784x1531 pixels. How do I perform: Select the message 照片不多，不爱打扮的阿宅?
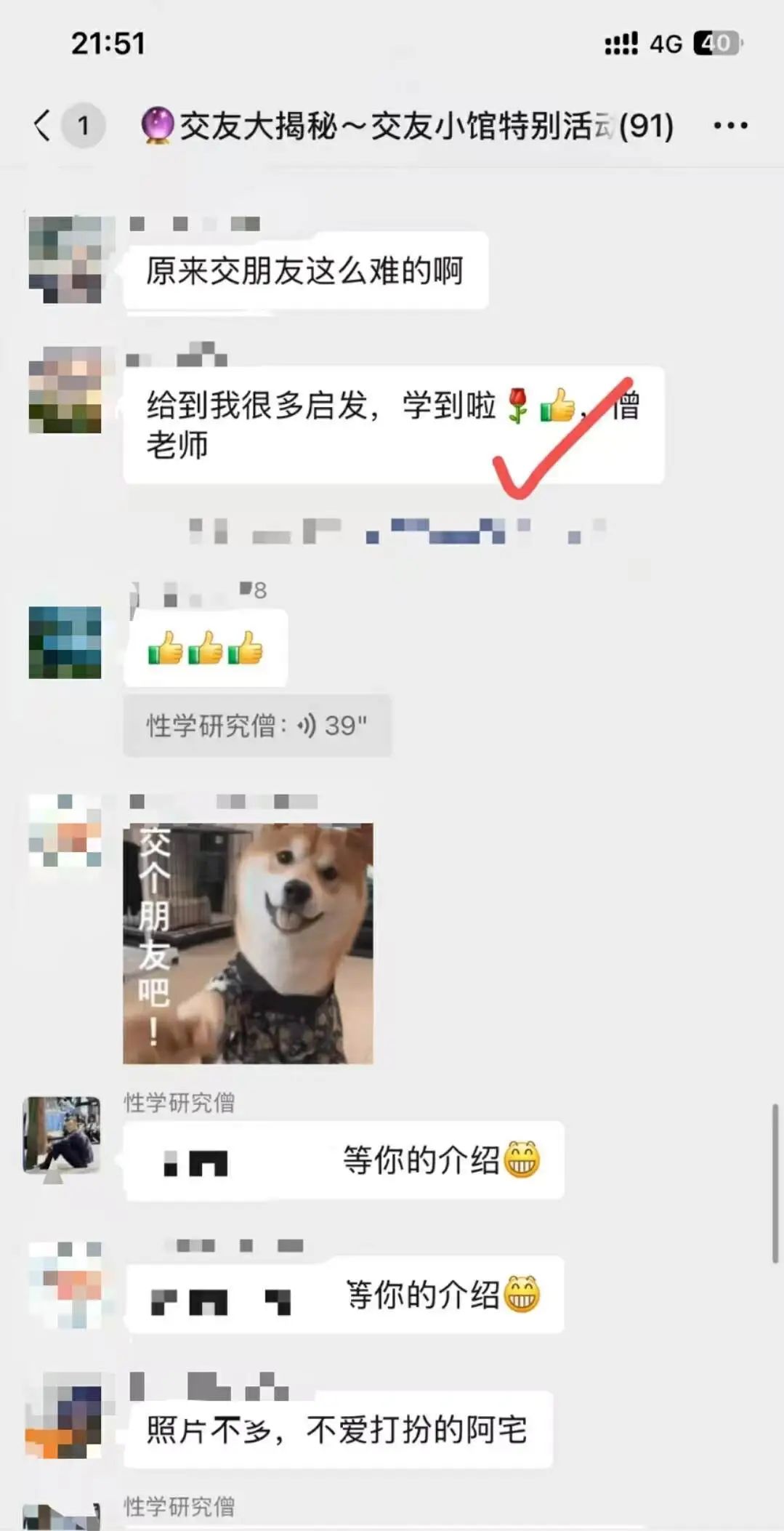tap(338, 1430)
